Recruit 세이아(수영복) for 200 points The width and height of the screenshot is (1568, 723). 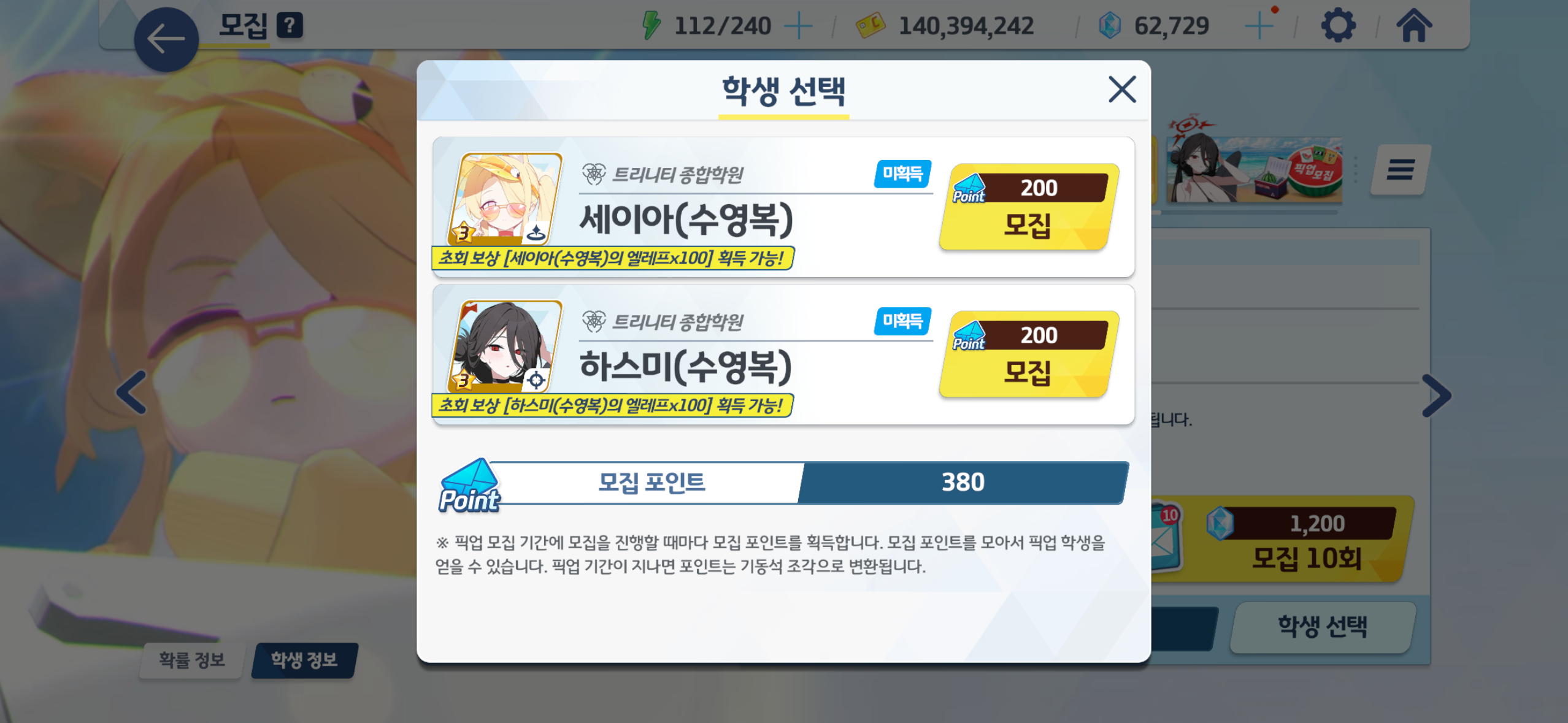pos(1029,207)
